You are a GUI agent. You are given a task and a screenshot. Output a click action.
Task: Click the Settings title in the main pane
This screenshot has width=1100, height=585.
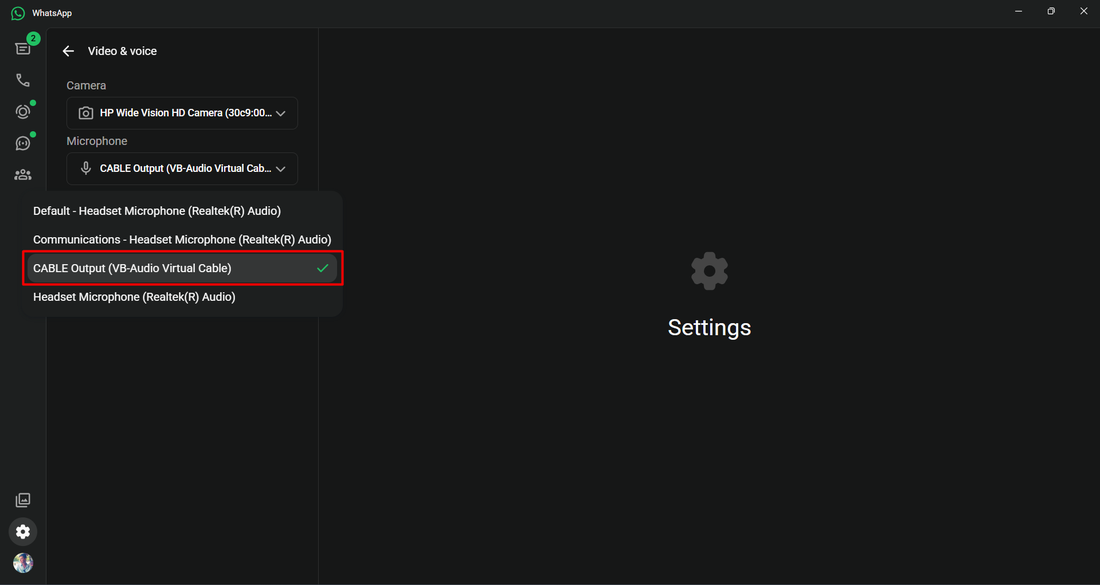[709, 328]
